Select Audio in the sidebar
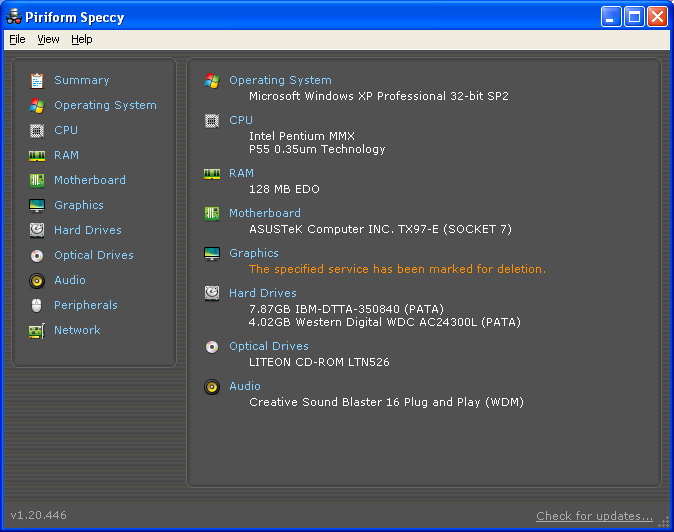674x532 pixels. [x=70, y=280]
